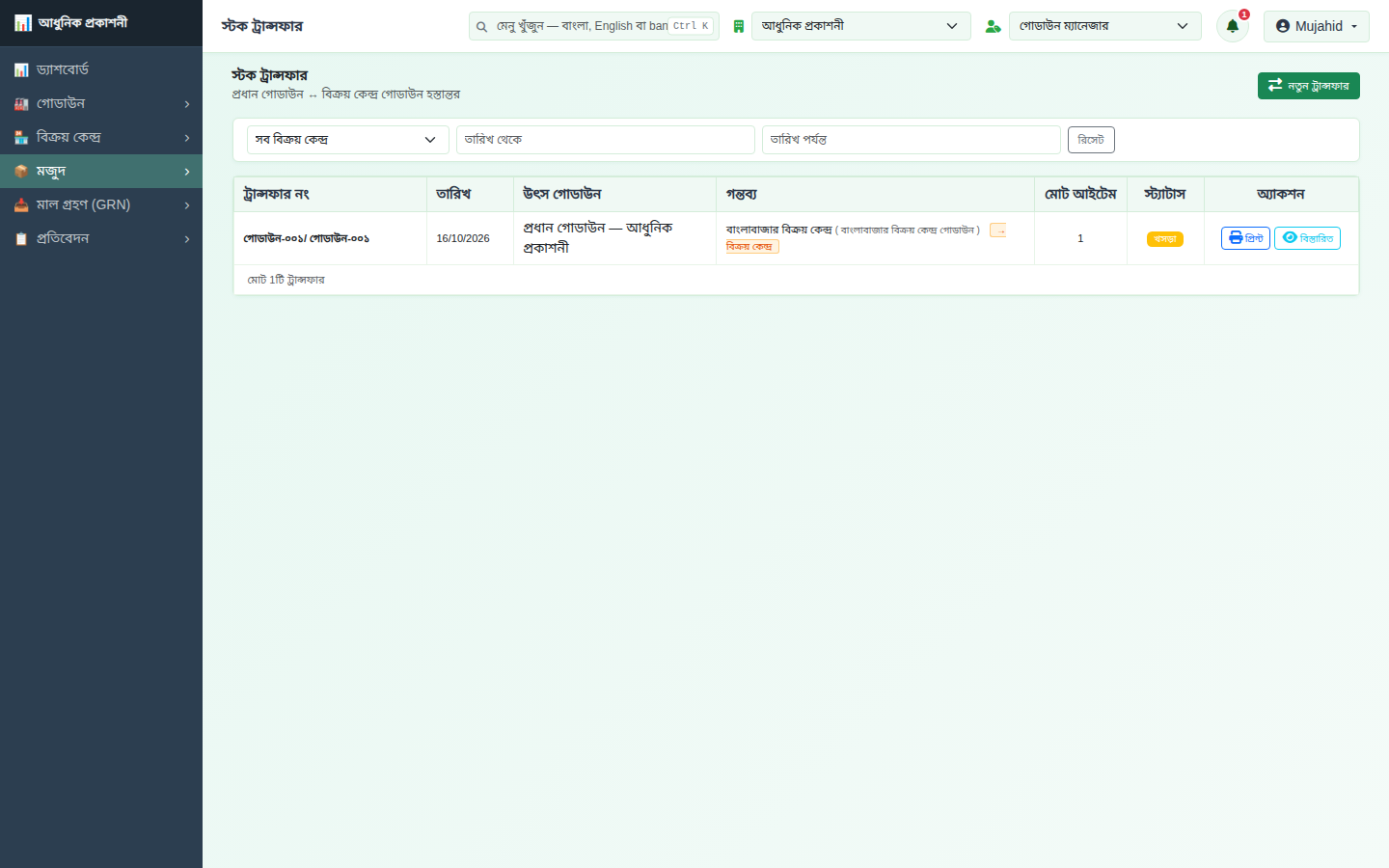Click the মাল গ্রহণ inbox icon in sidebar
The width and height of the screenshot is (1389, 868).
21,205
